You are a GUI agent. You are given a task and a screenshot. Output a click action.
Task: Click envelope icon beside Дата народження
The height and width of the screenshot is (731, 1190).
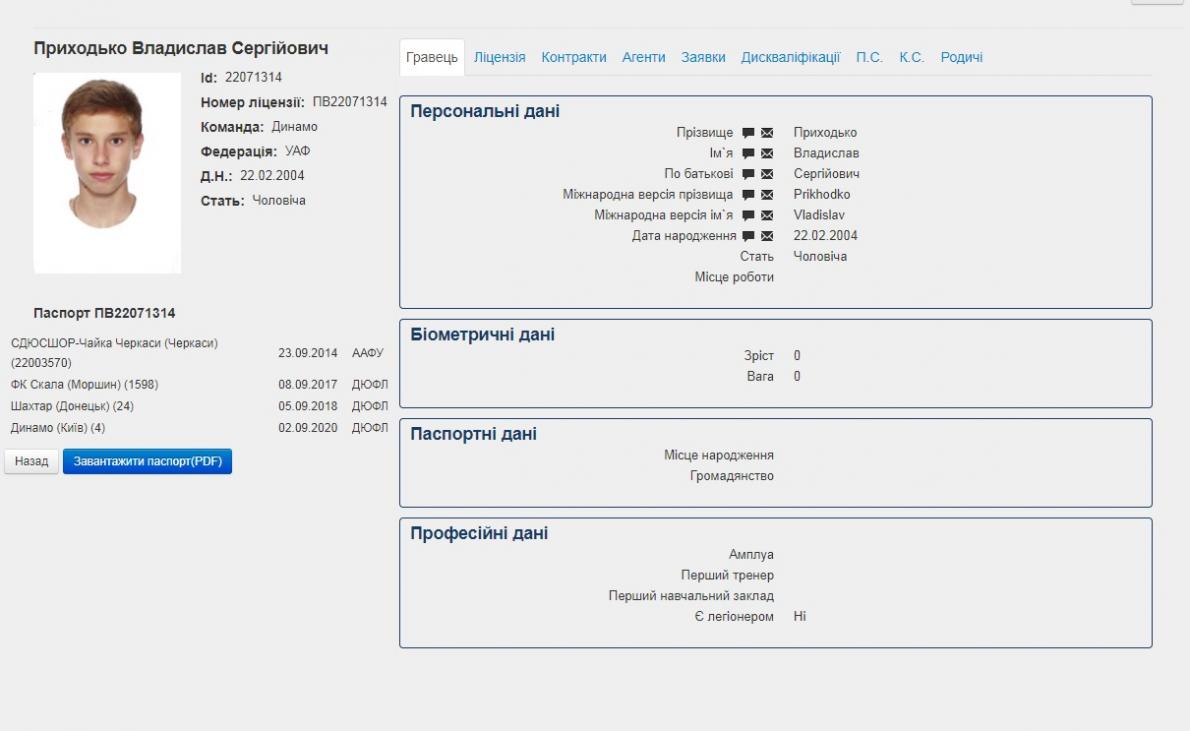[767, 236]
